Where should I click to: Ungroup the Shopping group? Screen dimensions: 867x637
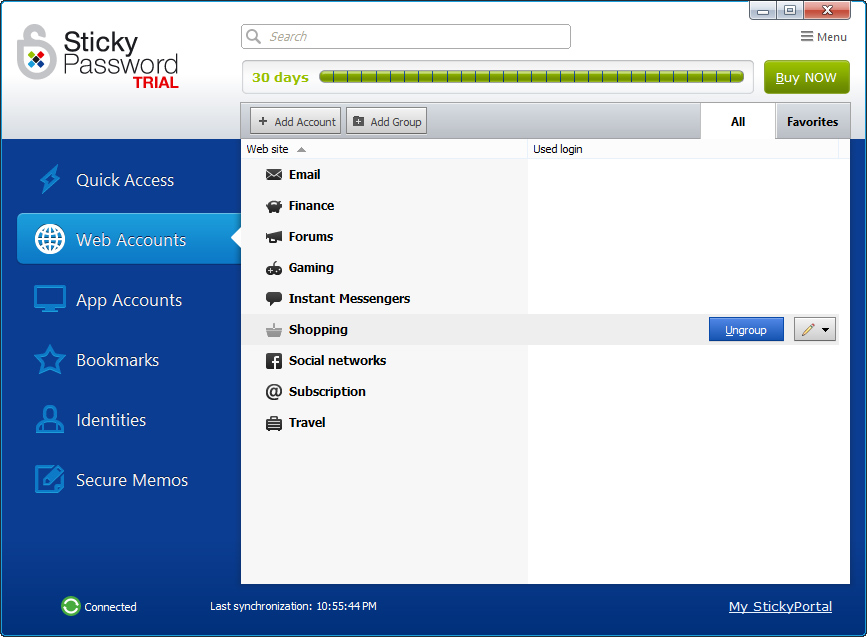pyautogui.click(x=746, y=330)
